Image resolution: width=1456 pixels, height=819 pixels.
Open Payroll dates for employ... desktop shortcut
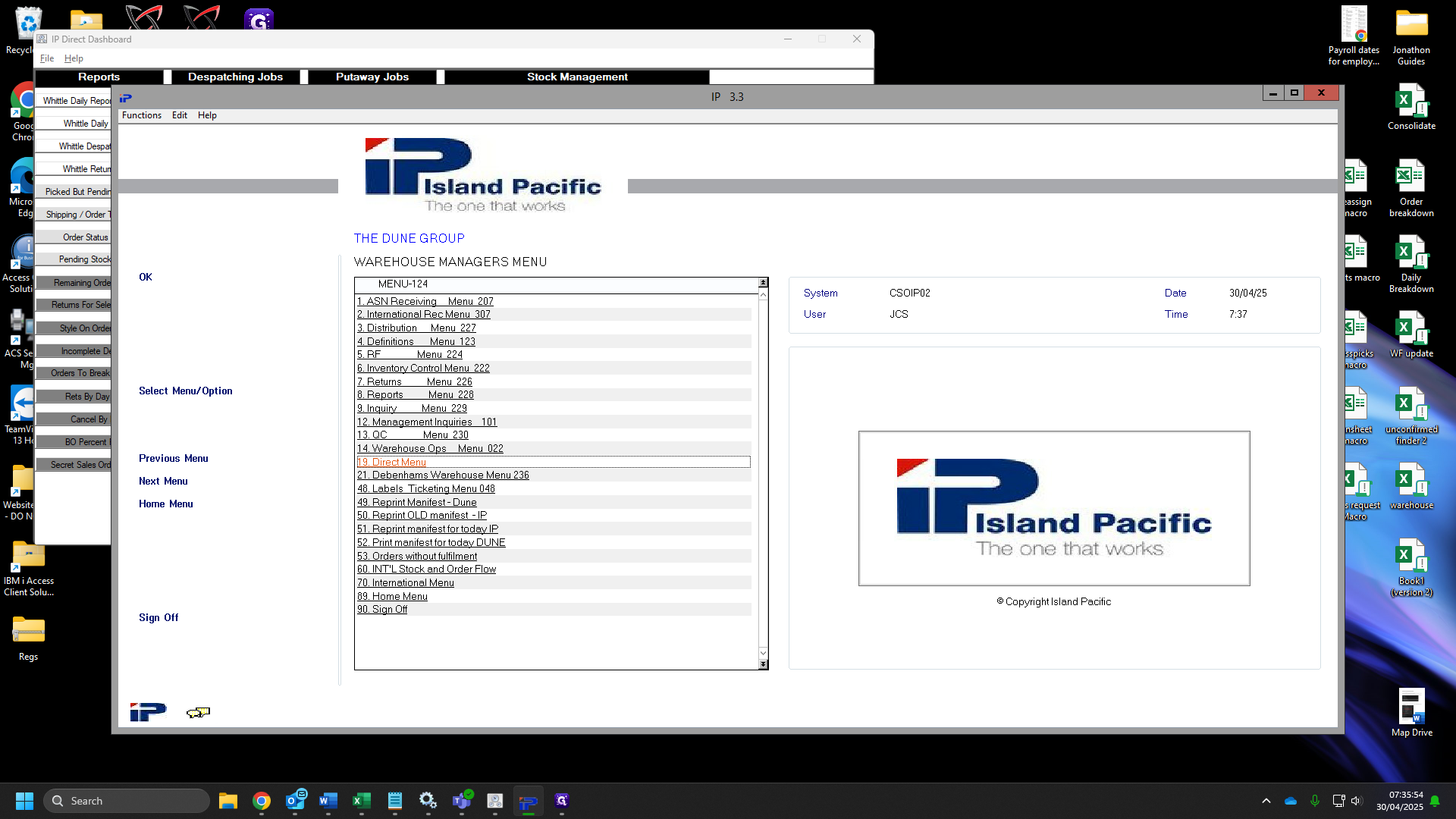pos(1354,36)
